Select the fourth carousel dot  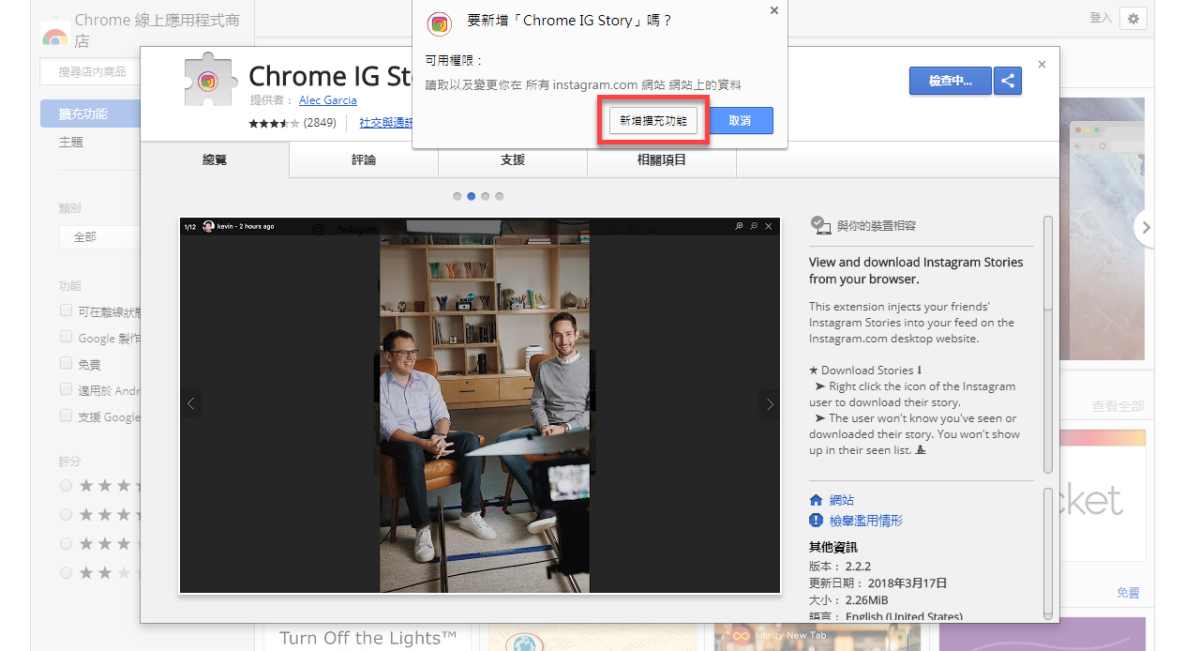point(499,196)
